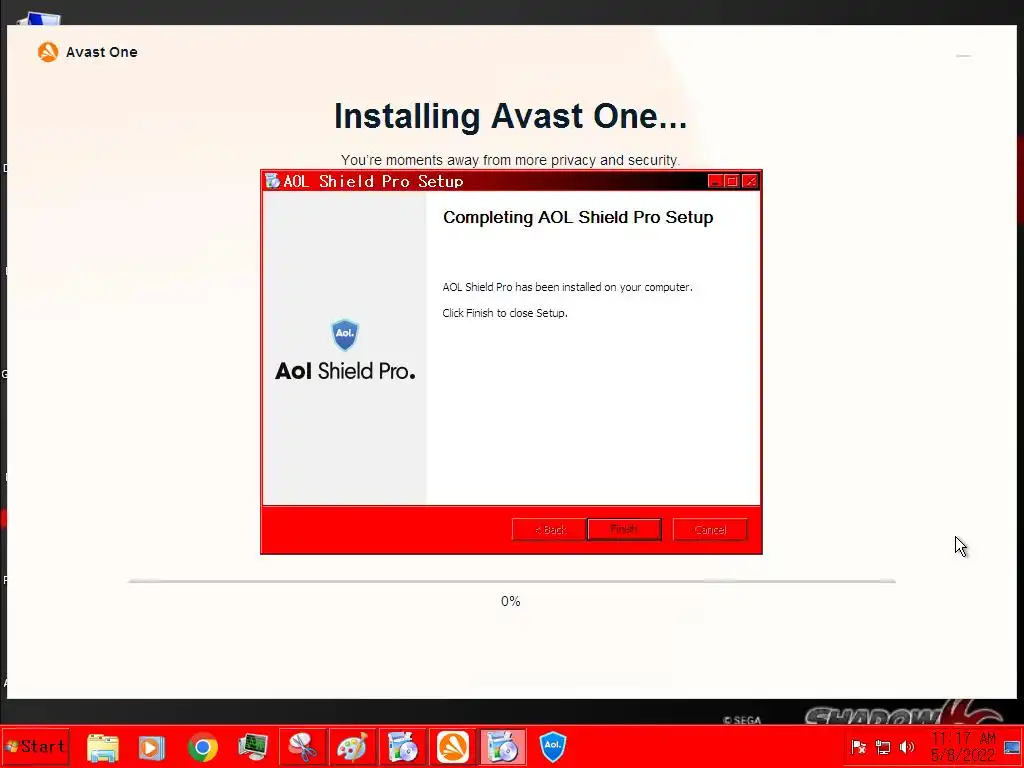
Task: Open AOL Shield taskbar icon
Action: pos(552,746)
